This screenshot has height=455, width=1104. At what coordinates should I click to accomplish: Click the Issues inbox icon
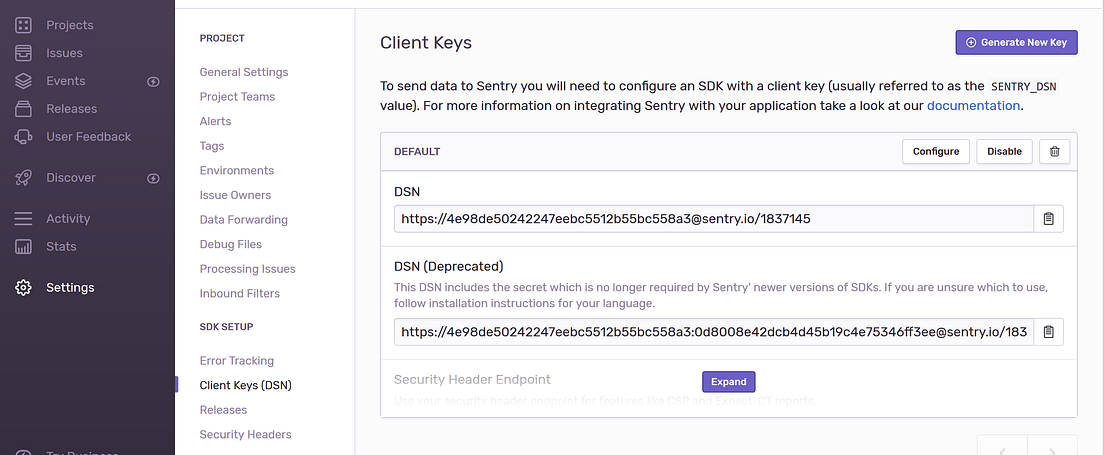coord(24,53)
